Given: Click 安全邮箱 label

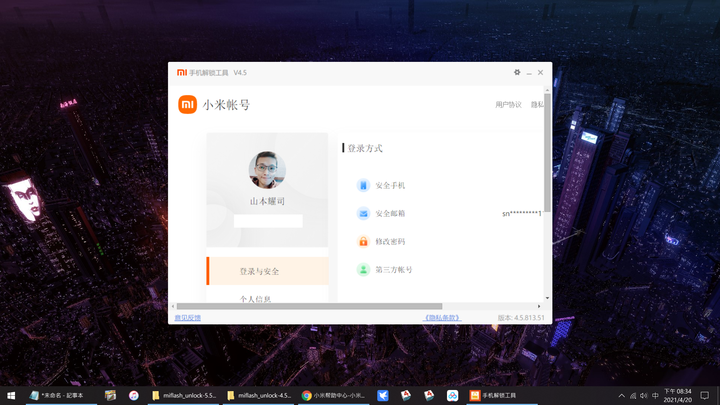Looking at the screenshot, I should click(x=390, y=214).
